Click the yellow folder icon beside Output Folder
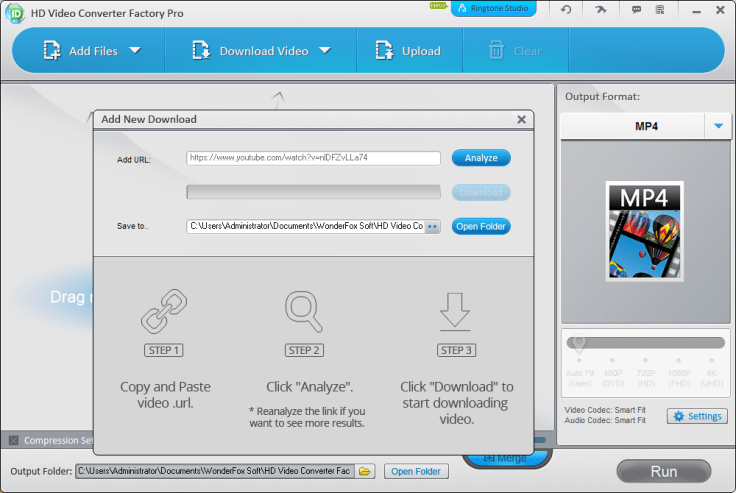The height and width of the screenshot is (493, 736). point(365,471)
